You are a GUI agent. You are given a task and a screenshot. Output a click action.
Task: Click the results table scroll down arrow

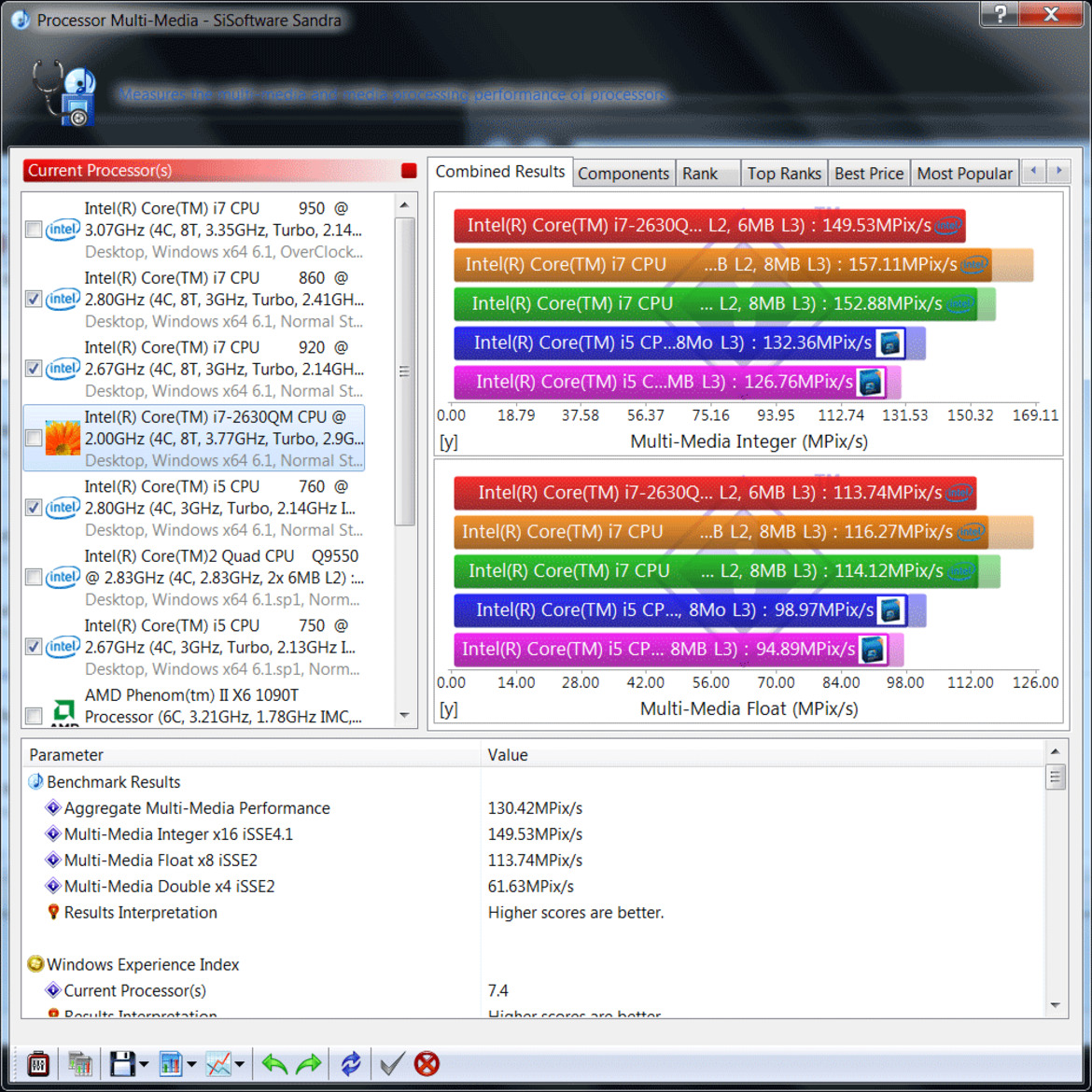1055,1004
